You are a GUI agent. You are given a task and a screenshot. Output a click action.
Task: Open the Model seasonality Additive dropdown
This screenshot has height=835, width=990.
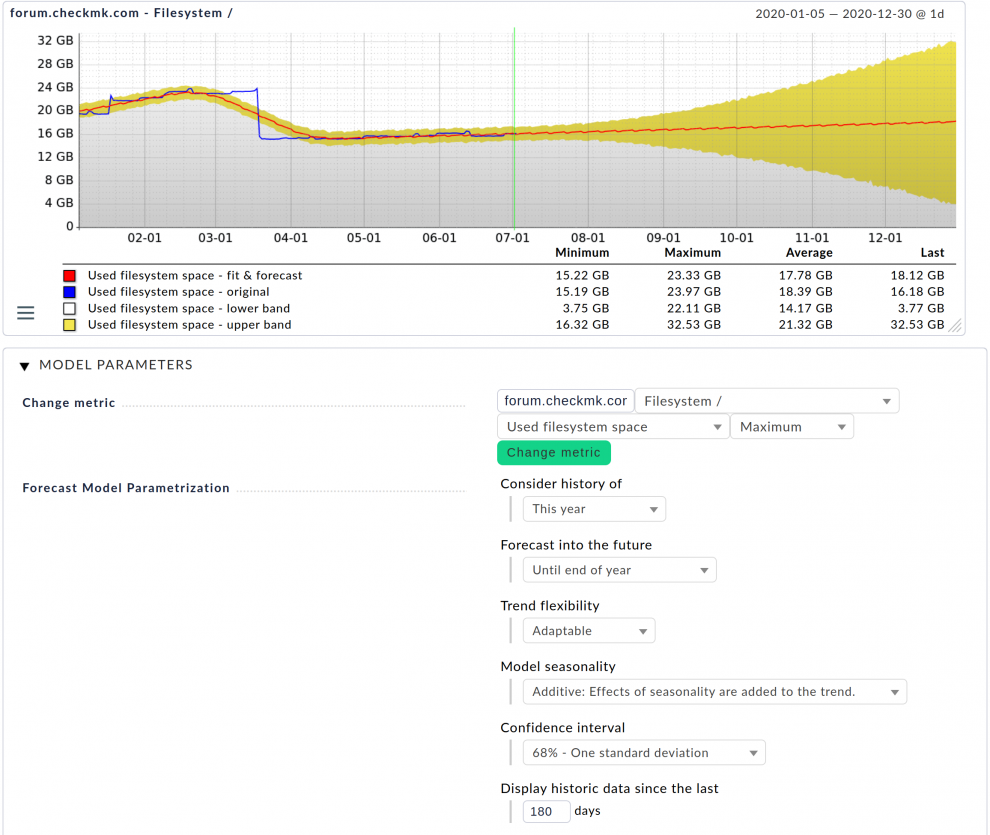point(715,692)
